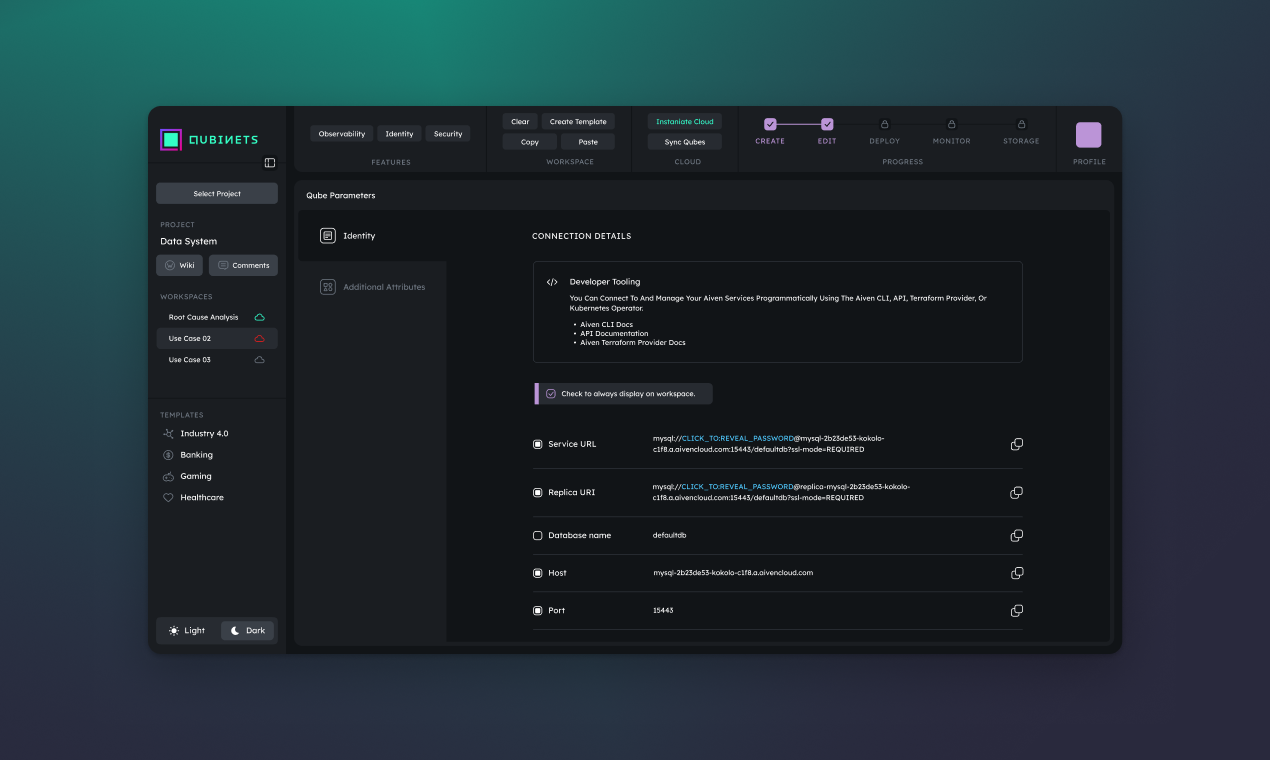Open the Aiven CLI Docs link
Image resolution: width=1270 pixels, height=760 pixels.
click(x=606, y=325)
